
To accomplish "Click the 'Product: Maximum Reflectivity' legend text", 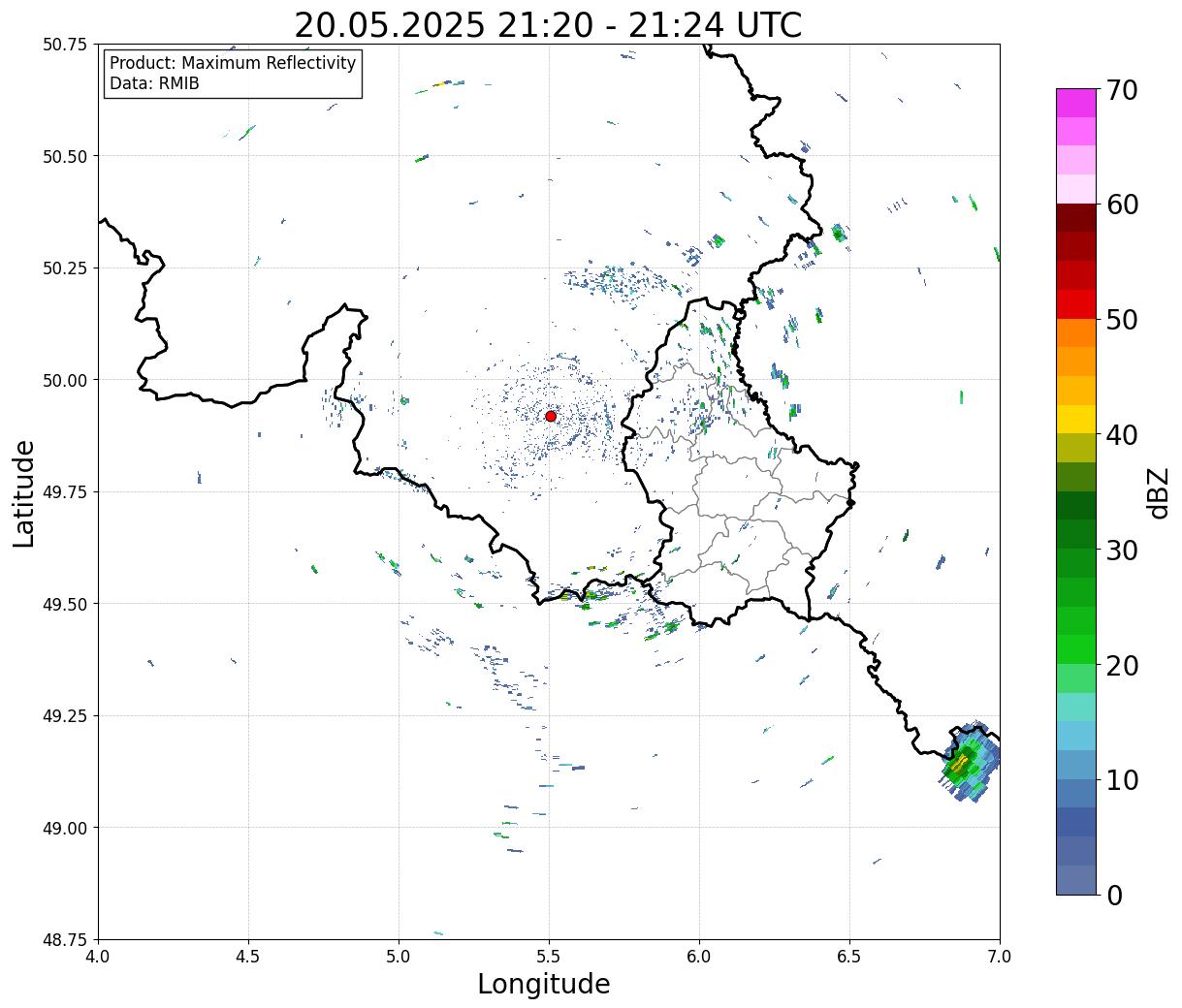I will (x=233, y=63).
